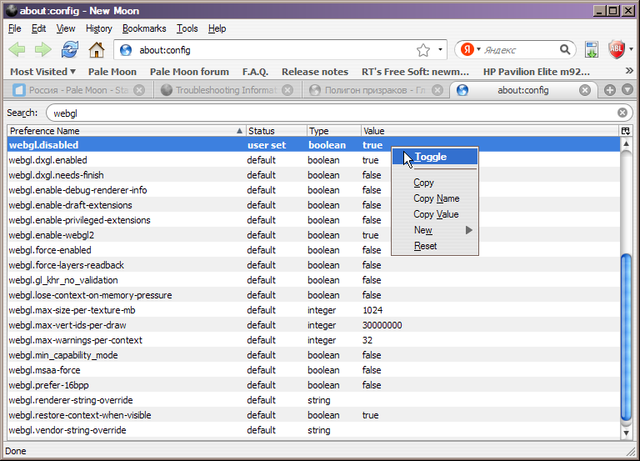The height and width of the screenshot is (461, 640).
Task: Open Yandex search engine selector
Action: click(471, 50)
